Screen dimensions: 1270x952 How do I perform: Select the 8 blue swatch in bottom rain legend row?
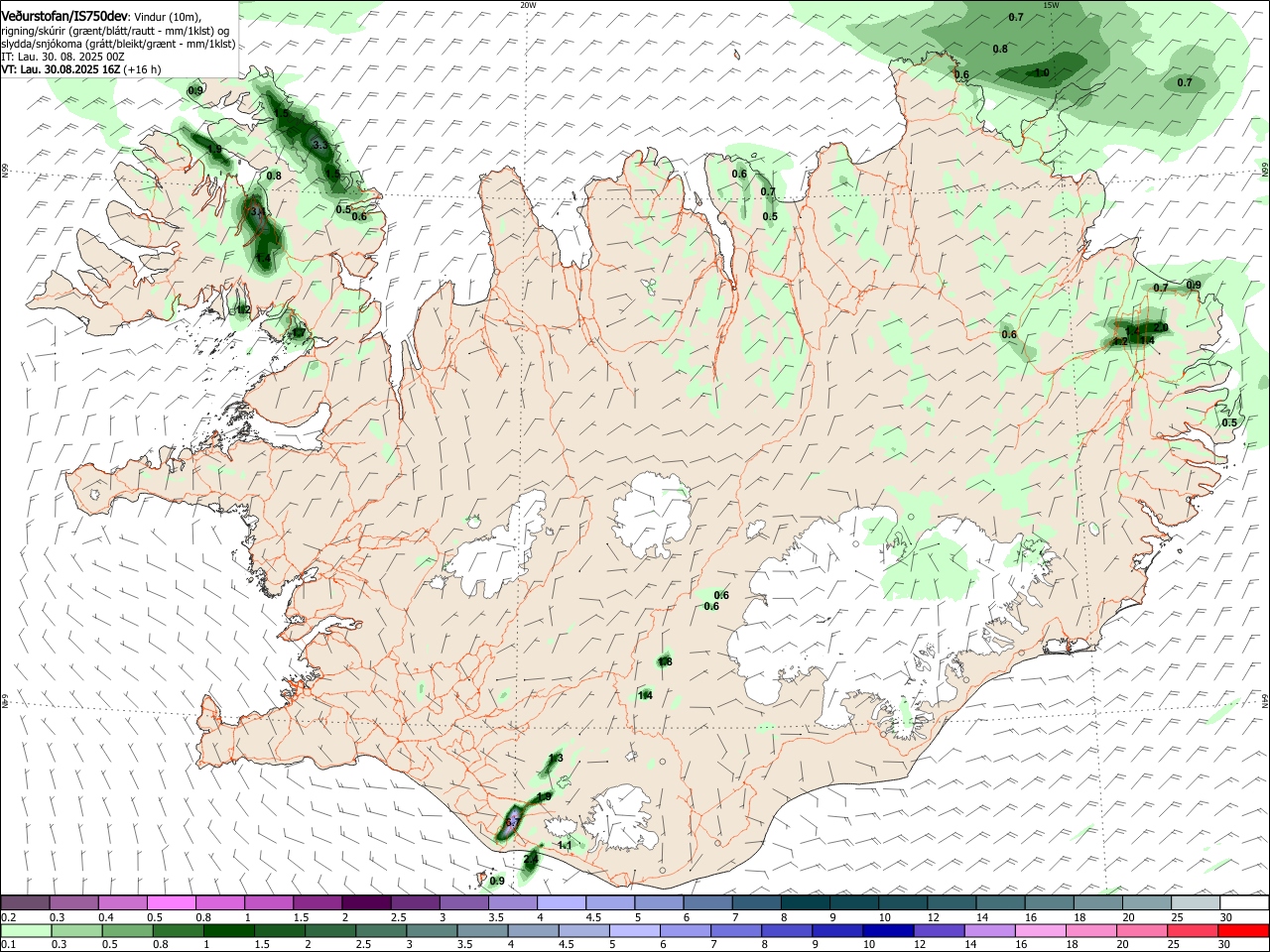(786, 931)
